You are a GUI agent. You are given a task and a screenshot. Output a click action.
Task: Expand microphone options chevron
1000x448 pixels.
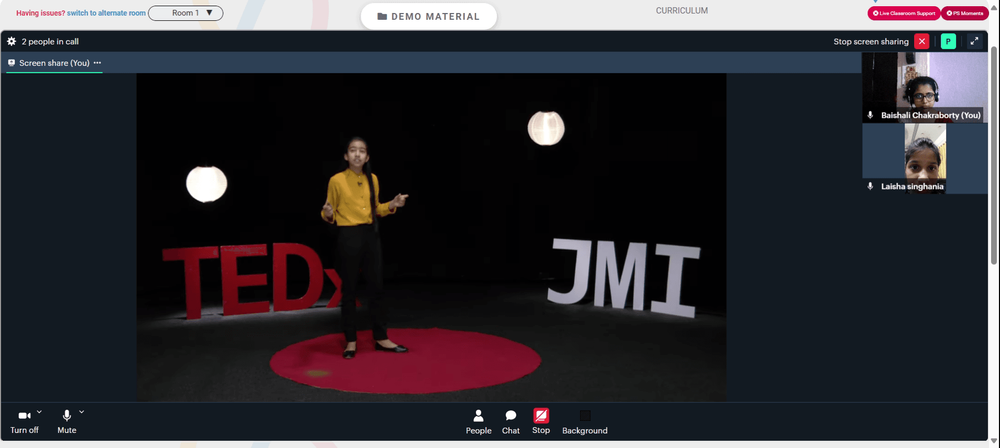[82, 412]
